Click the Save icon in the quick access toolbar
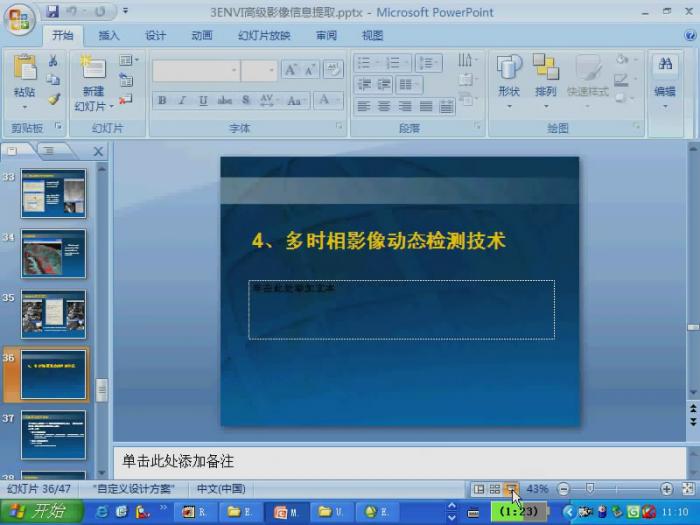This screenshot has height=525, width=700. point(52,12)
